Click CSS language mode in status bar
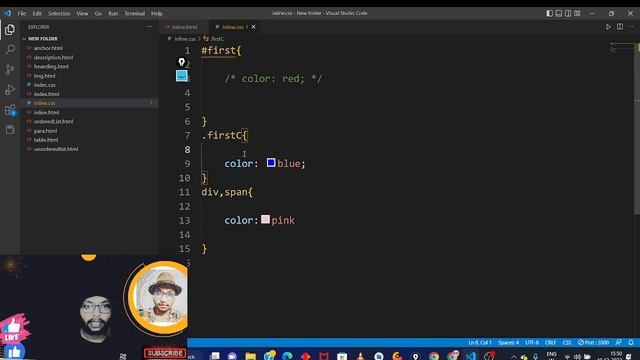Image resolution: width=640 pixels, height=360 pixels. (x=567, y=342)
